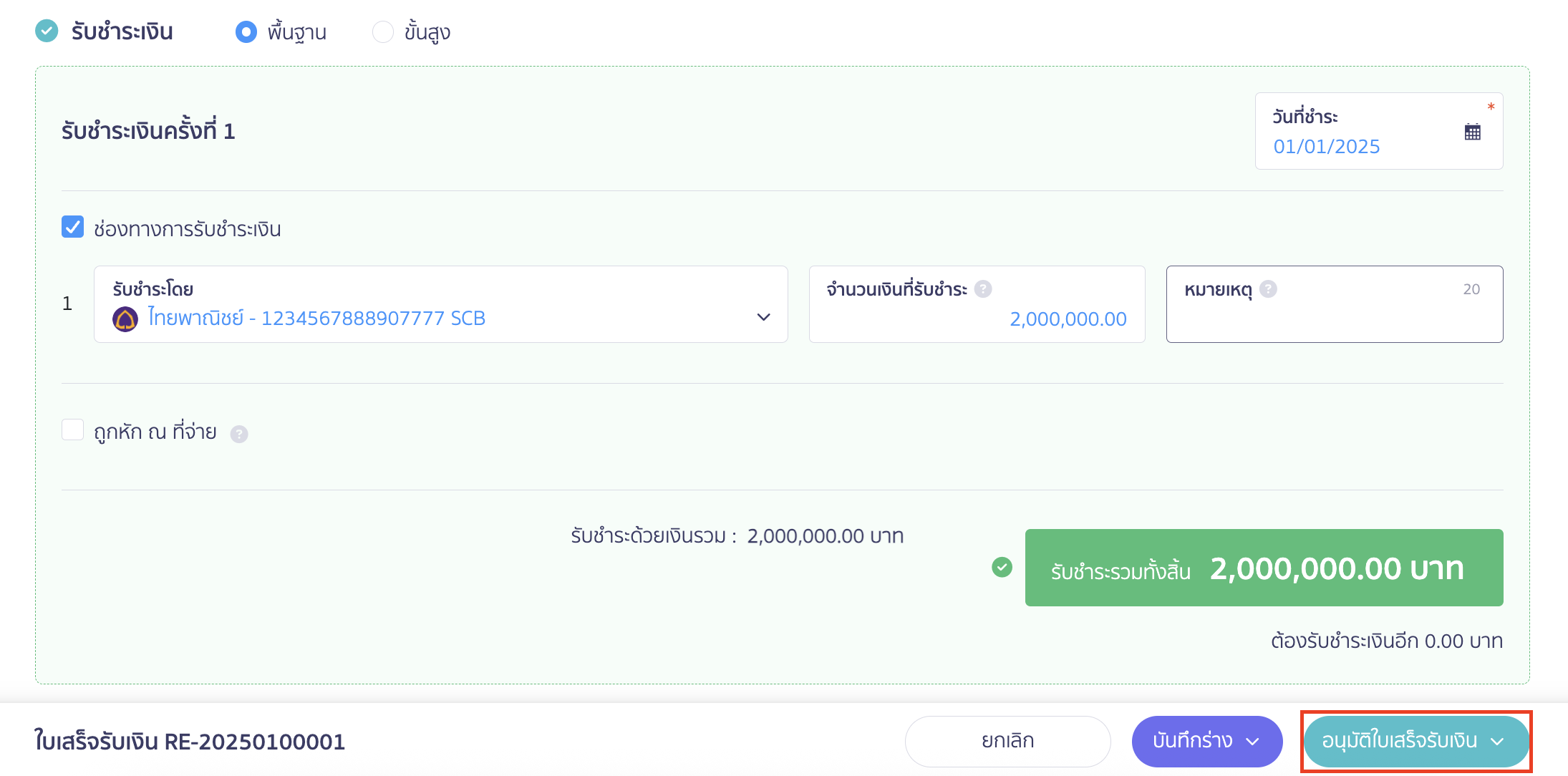1568x776 pixels.
Task: Click help icon beside จำนวนเงินที่รับชำระ
Action: (x=983, y=289)
